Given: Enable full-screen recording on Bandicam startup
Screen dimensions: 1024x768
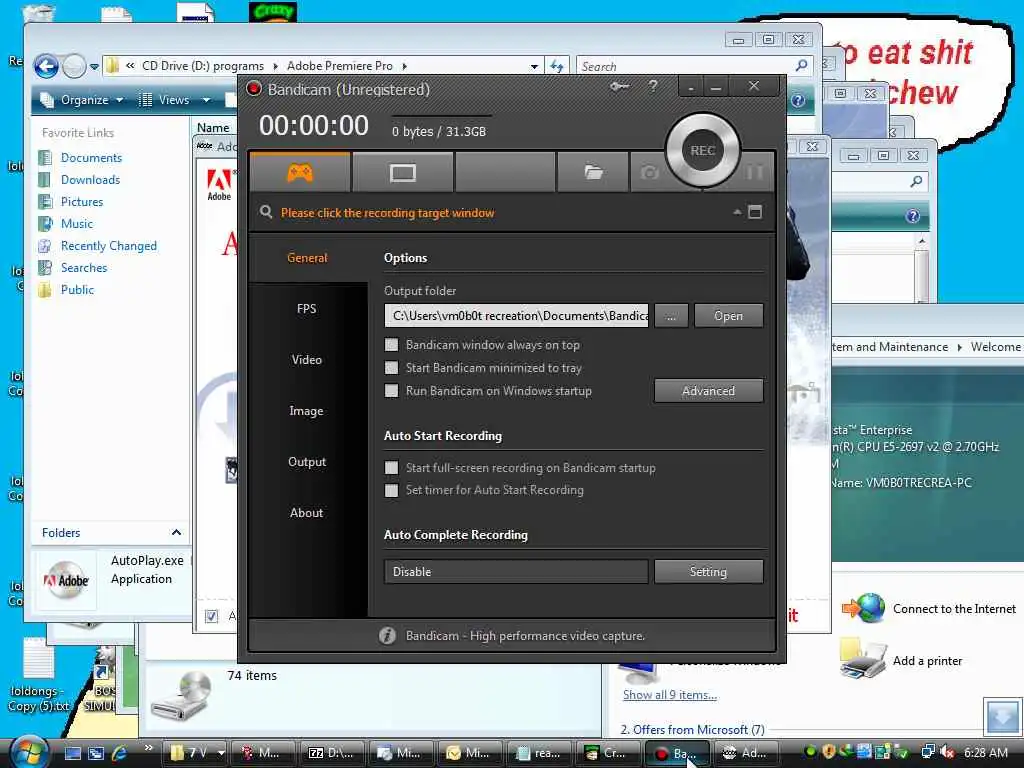Looking at the screenshot, I should click(391, 468).
